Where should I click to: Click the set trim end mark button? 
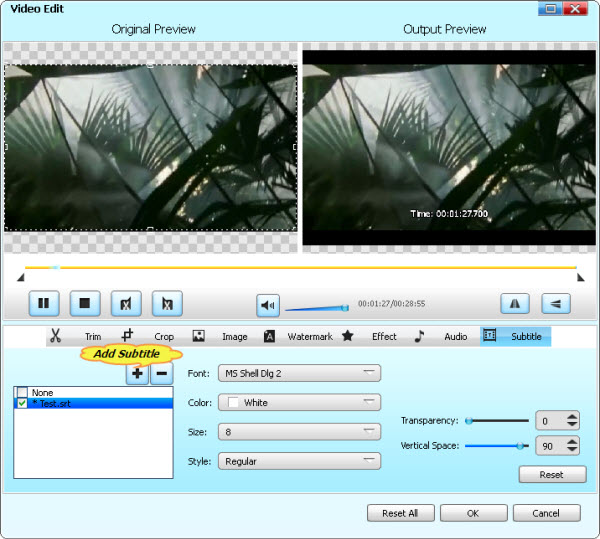click(167, 303)
